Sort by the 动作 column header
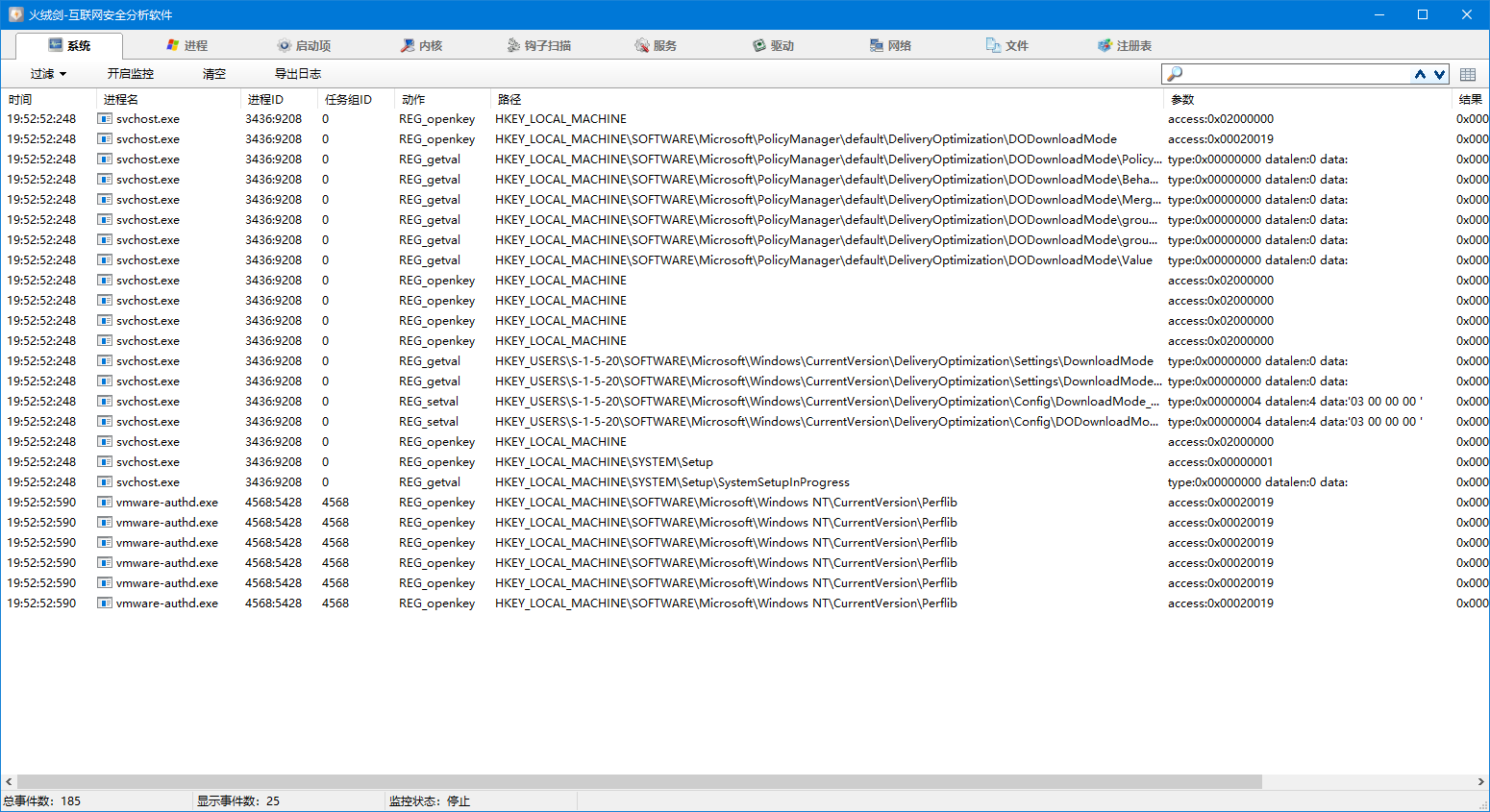 [x=442, y=99]
